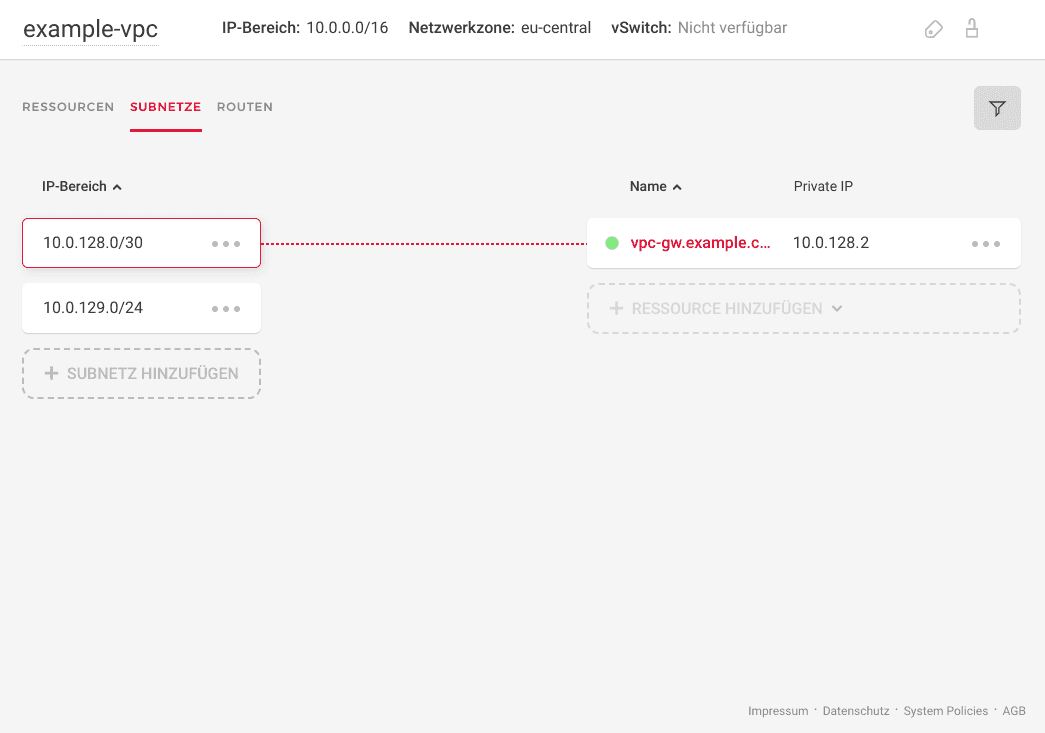Click the green status dot of vpc-gw

coord(612,243)
